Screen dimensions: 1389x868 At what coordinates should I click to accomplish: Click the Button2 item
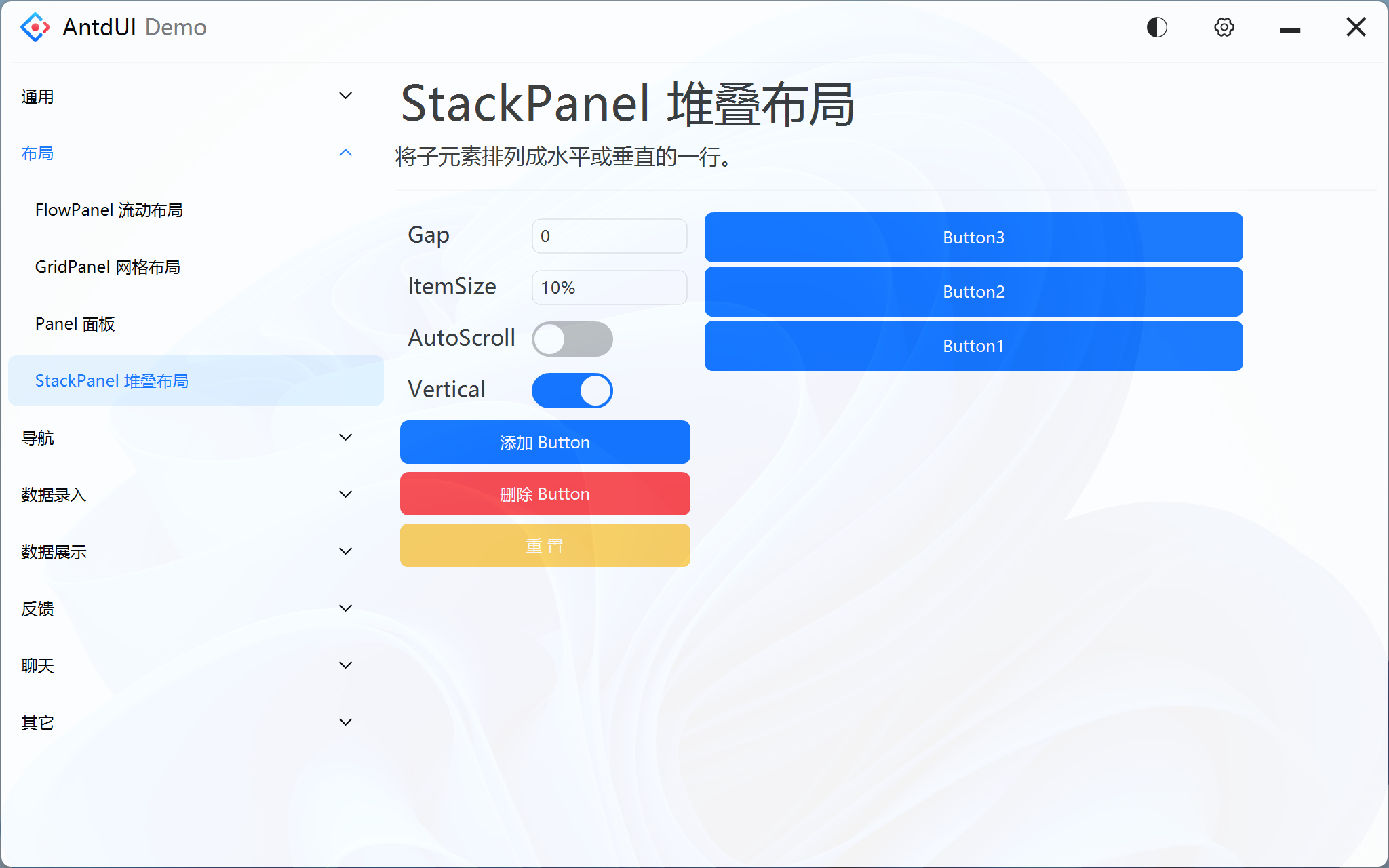pyautogui.click(x=973, y=292)
